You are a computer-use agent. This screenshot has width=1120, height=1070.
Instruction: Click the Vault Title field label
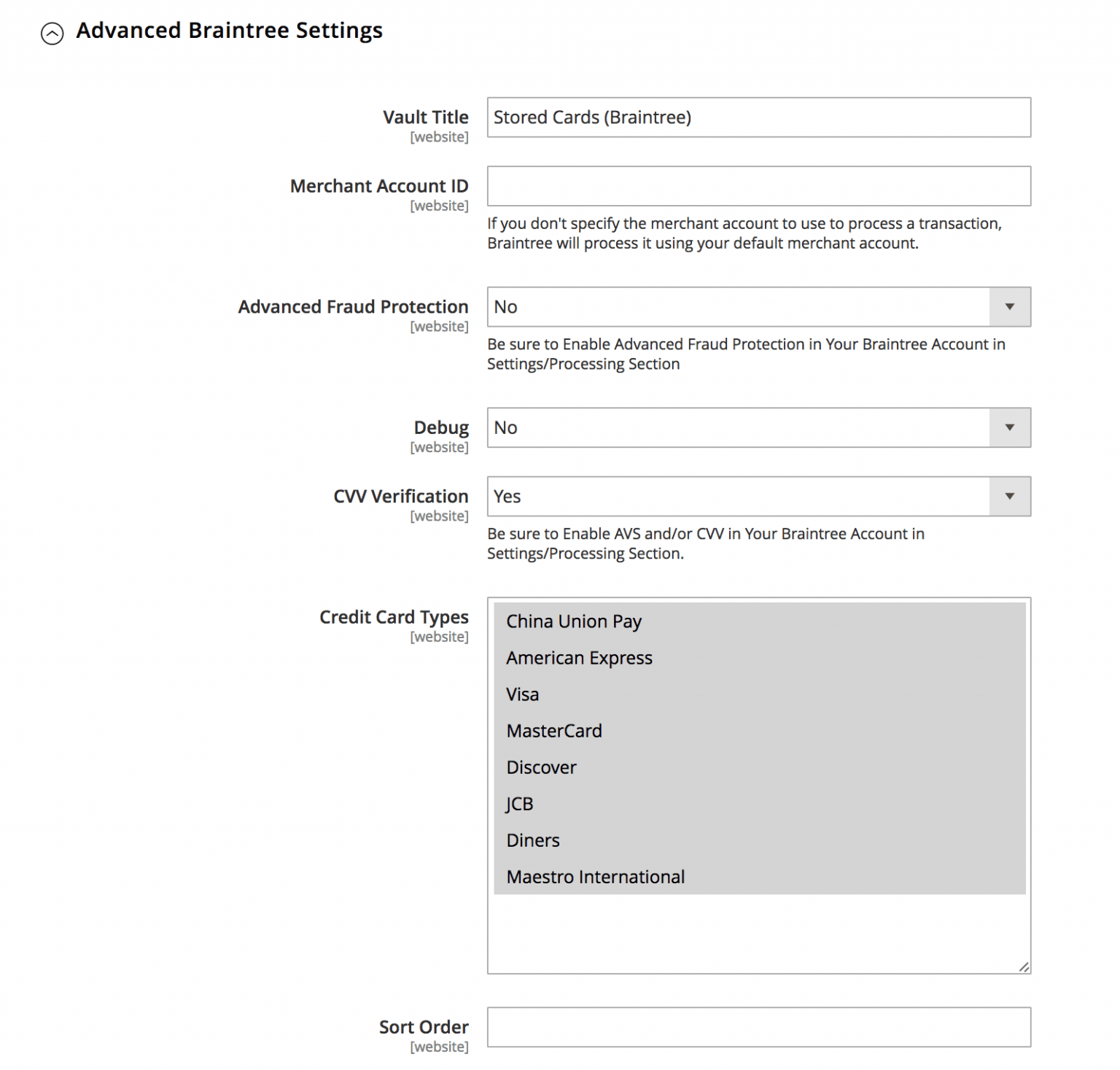(x=426, y=117)
